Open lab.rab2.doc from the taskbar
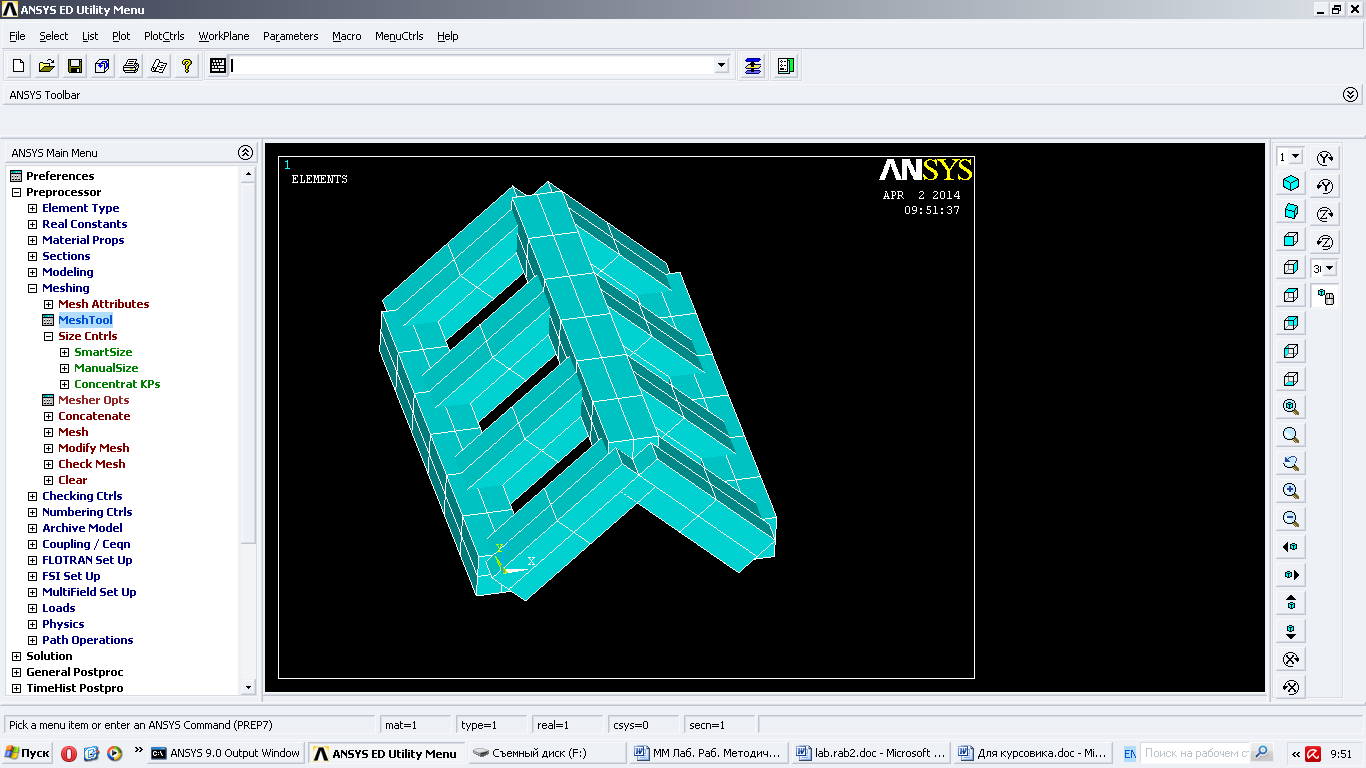 870,754
